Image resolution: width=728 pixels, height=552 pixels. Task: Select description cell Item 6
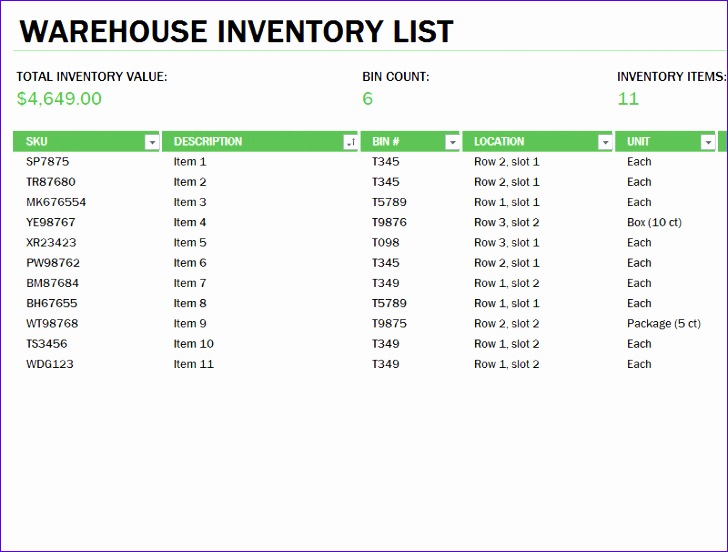click(190, 263)
